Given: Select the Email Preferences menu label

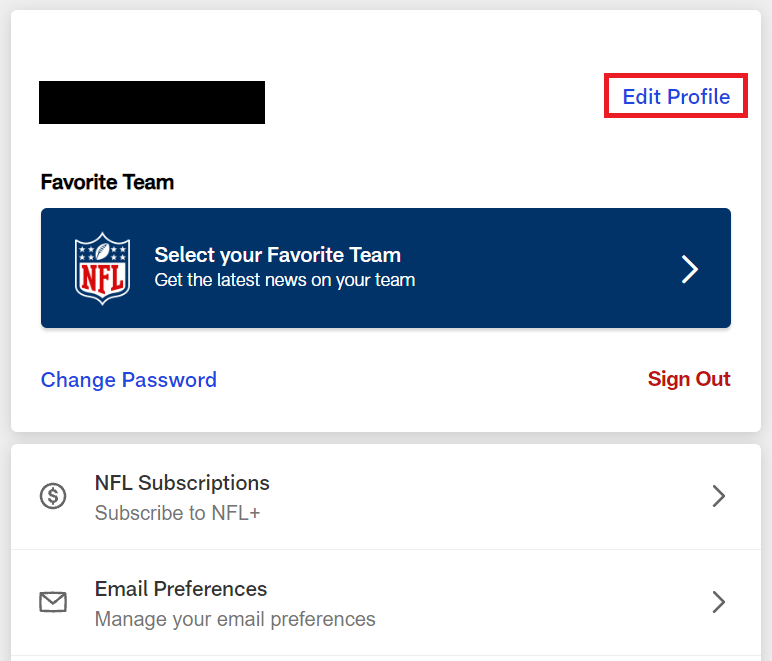Looking at the screenshot, I should coord(181,589).
